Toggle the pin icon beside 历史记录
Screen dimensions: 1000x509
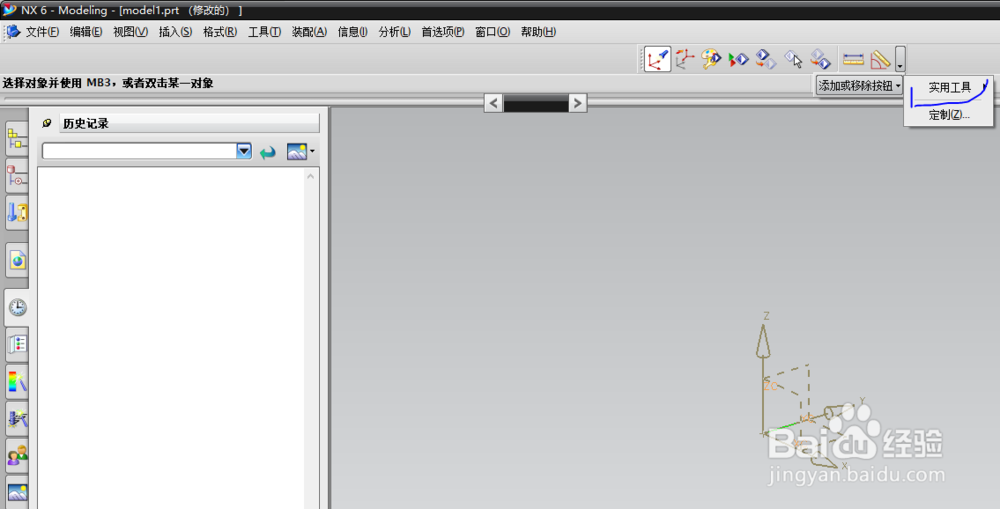click(x=47, y=123)
